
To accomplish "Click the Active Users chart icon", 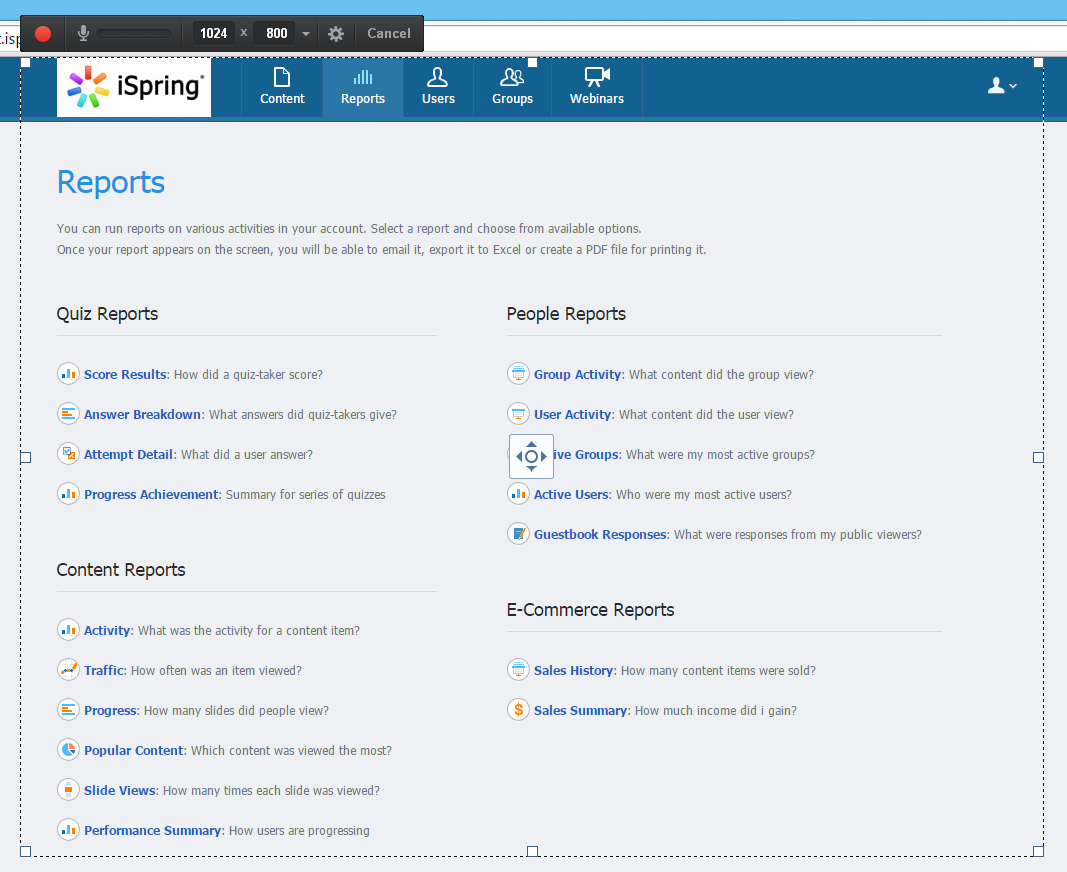I will click(519, 494).
